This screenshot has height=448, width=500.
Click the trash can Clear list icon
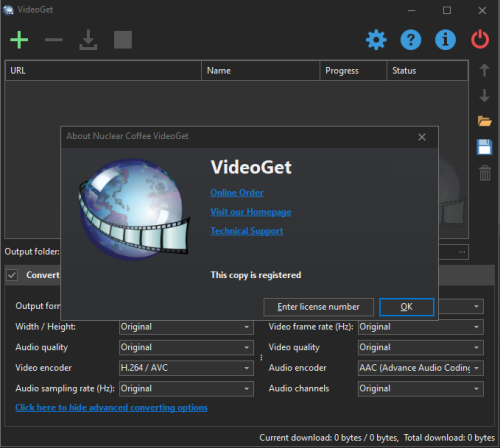[x=485, y=173]
